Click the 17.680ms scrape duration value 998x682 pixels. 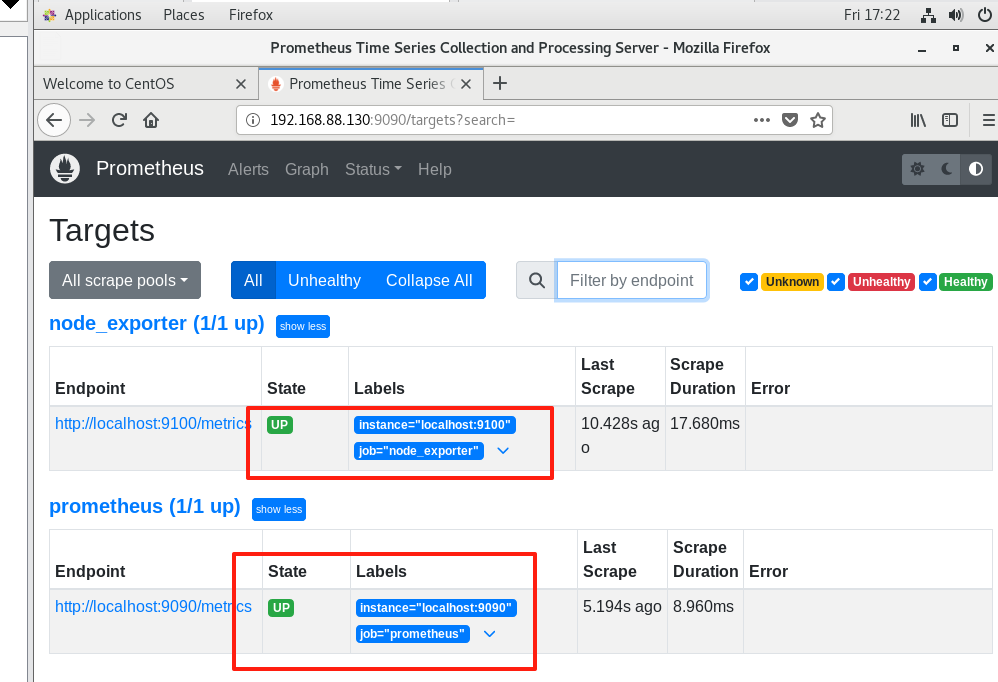(x=705, y=424)
